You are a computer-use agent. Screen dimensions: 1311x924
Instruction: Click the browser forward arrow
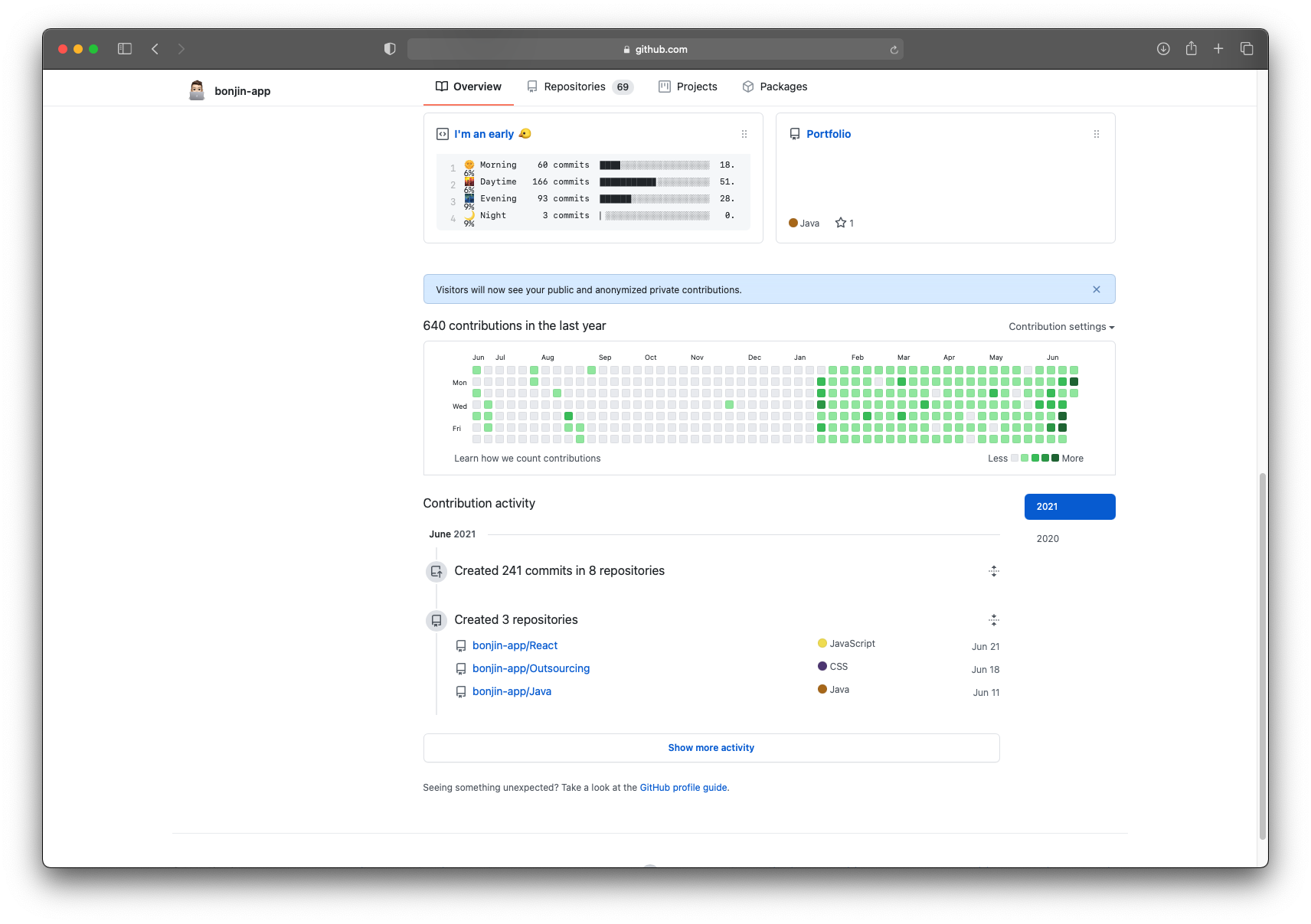181,49
